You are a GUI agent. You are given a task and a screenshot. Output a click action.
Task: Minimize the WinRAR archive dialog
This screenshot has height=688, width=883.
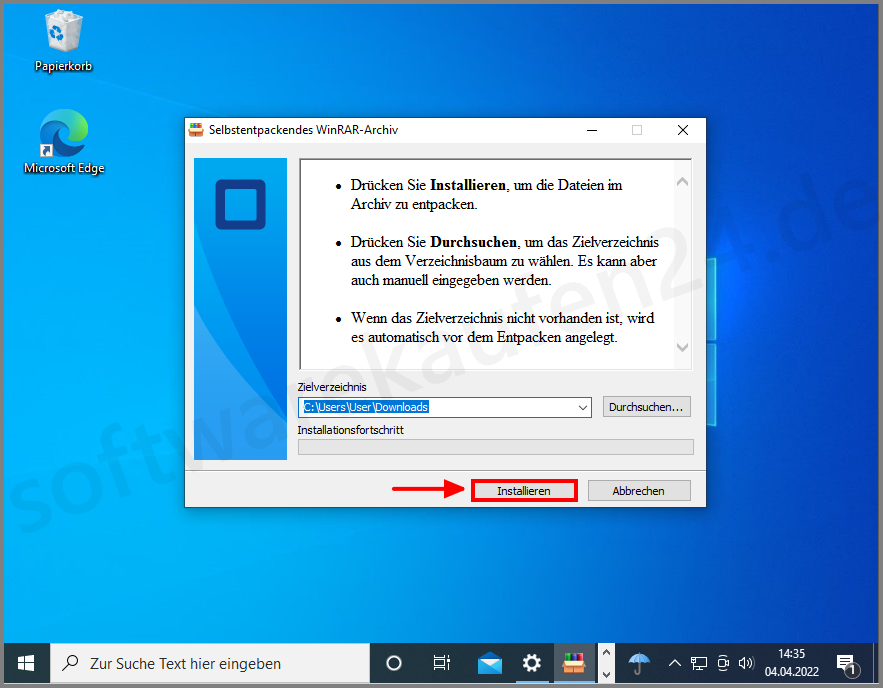[592, 130]
